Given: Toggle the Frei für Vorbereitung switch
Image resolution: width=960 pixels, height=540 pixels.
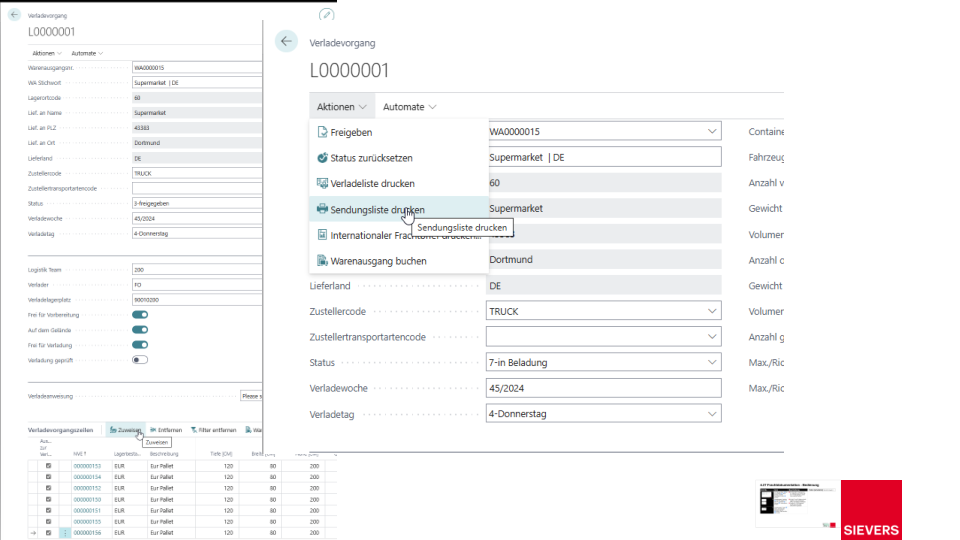Looking at the screenshot, I should tap(140, 315).
